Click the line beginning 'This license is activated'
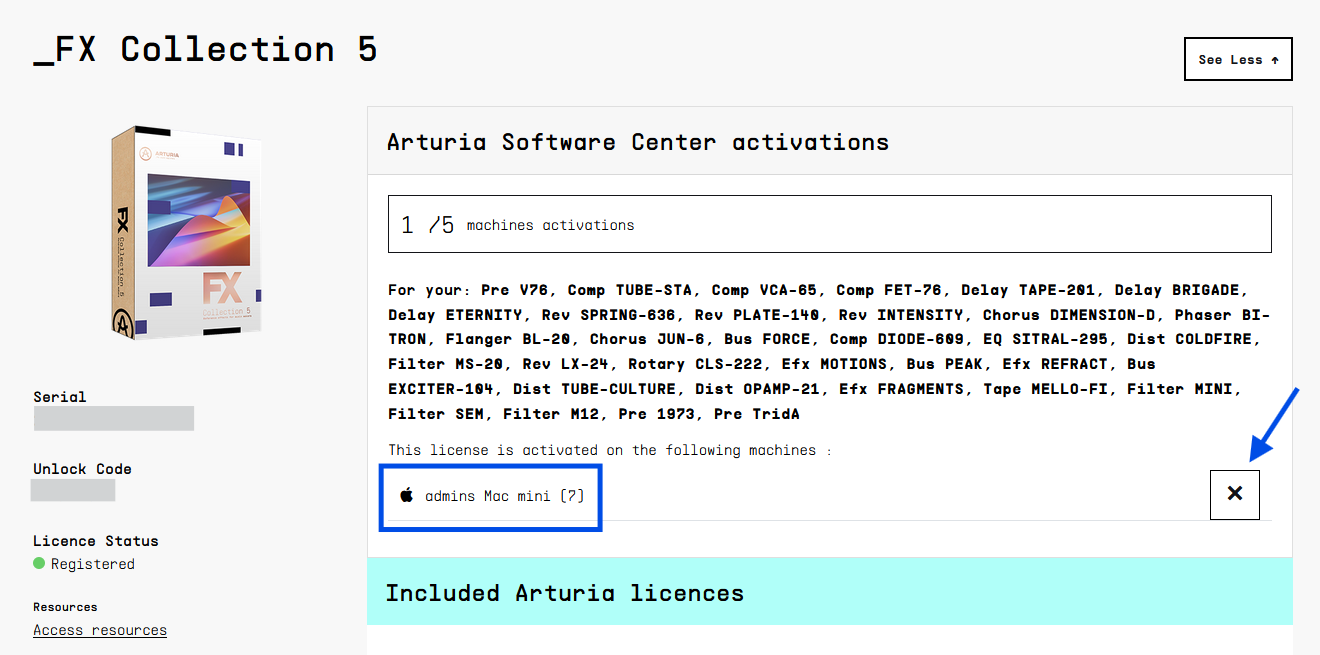The height and width of the screenshot is (655, 1320). coord(610,450)
